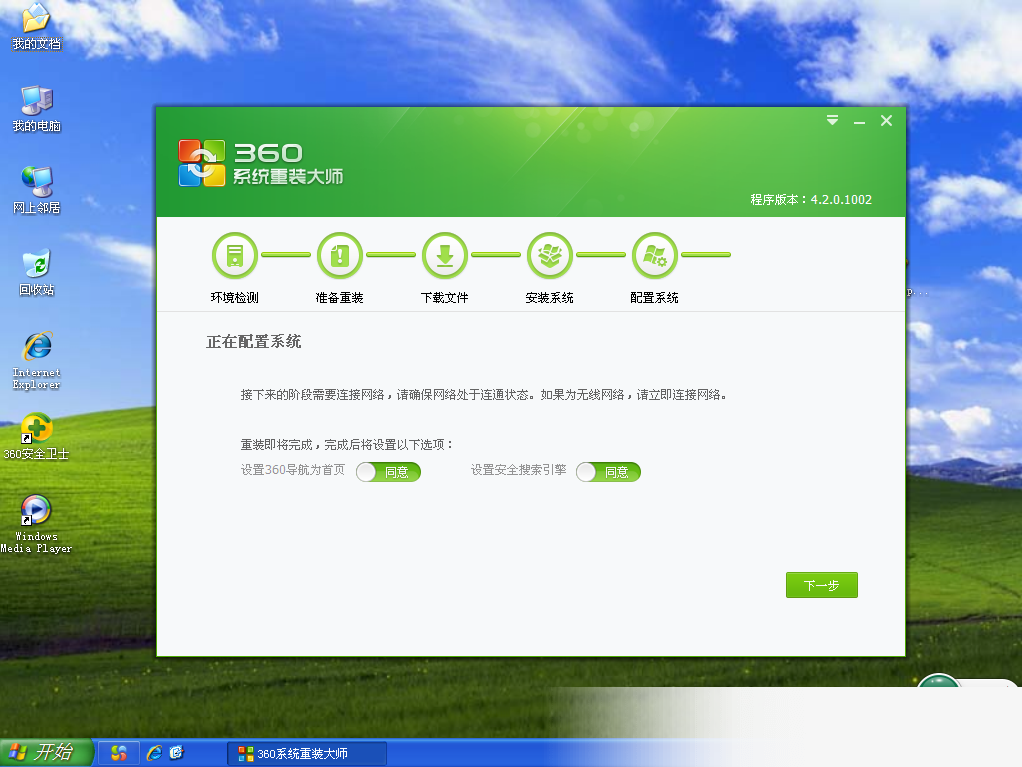Click the 重装即将完成 notice line
This screenshot has width=1022, height=767.
[x=347, y=444]
